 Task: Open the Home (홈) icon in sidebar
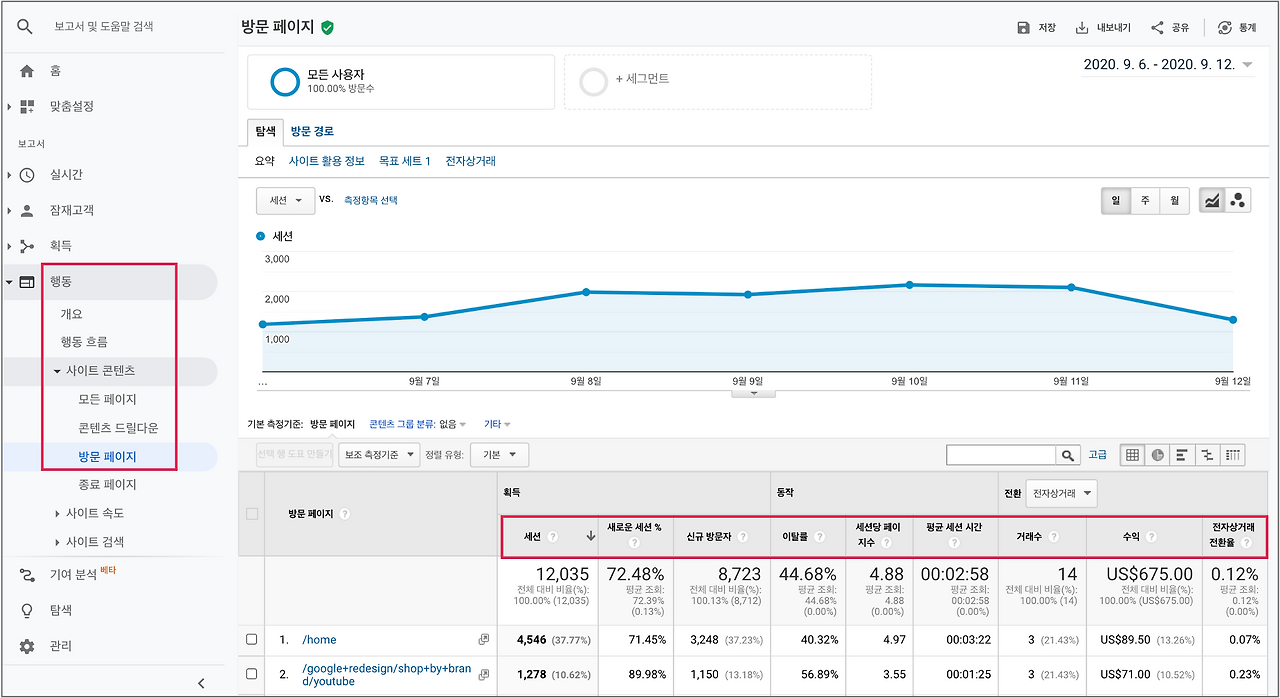27,71
